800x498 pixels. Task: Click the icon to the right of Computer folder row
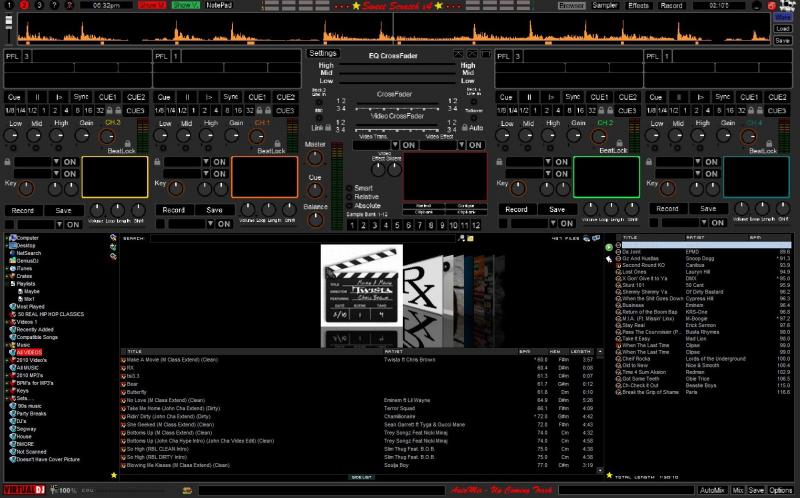(x=113, y=238)
